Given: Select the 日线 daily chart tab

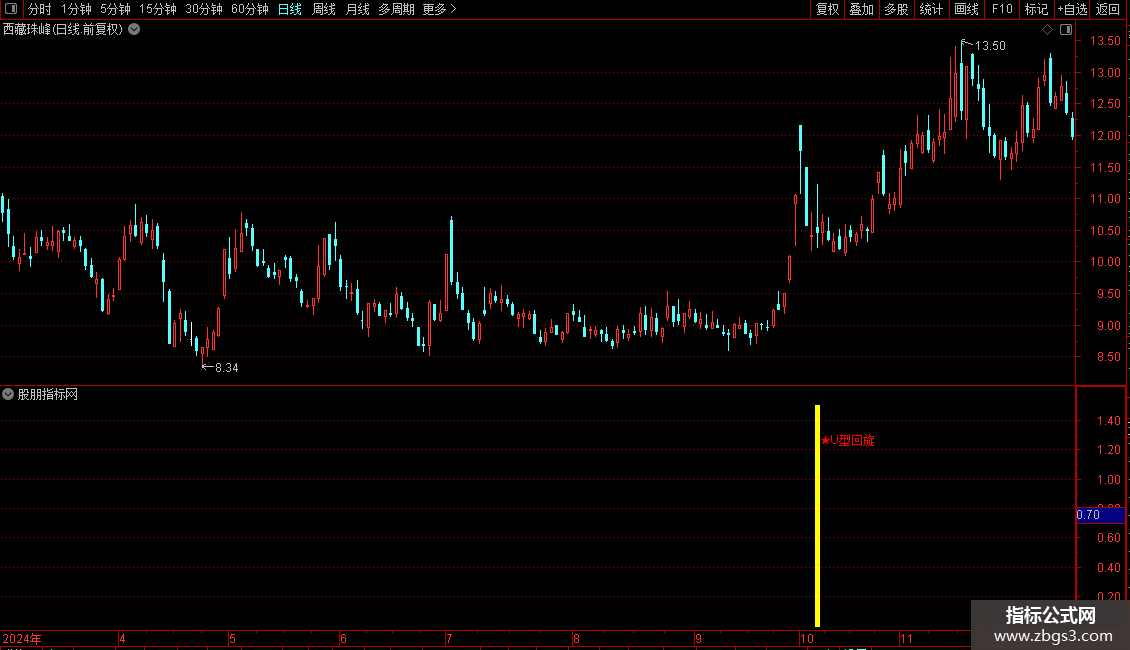Looking at the screenshot, I should click(290, 9).
